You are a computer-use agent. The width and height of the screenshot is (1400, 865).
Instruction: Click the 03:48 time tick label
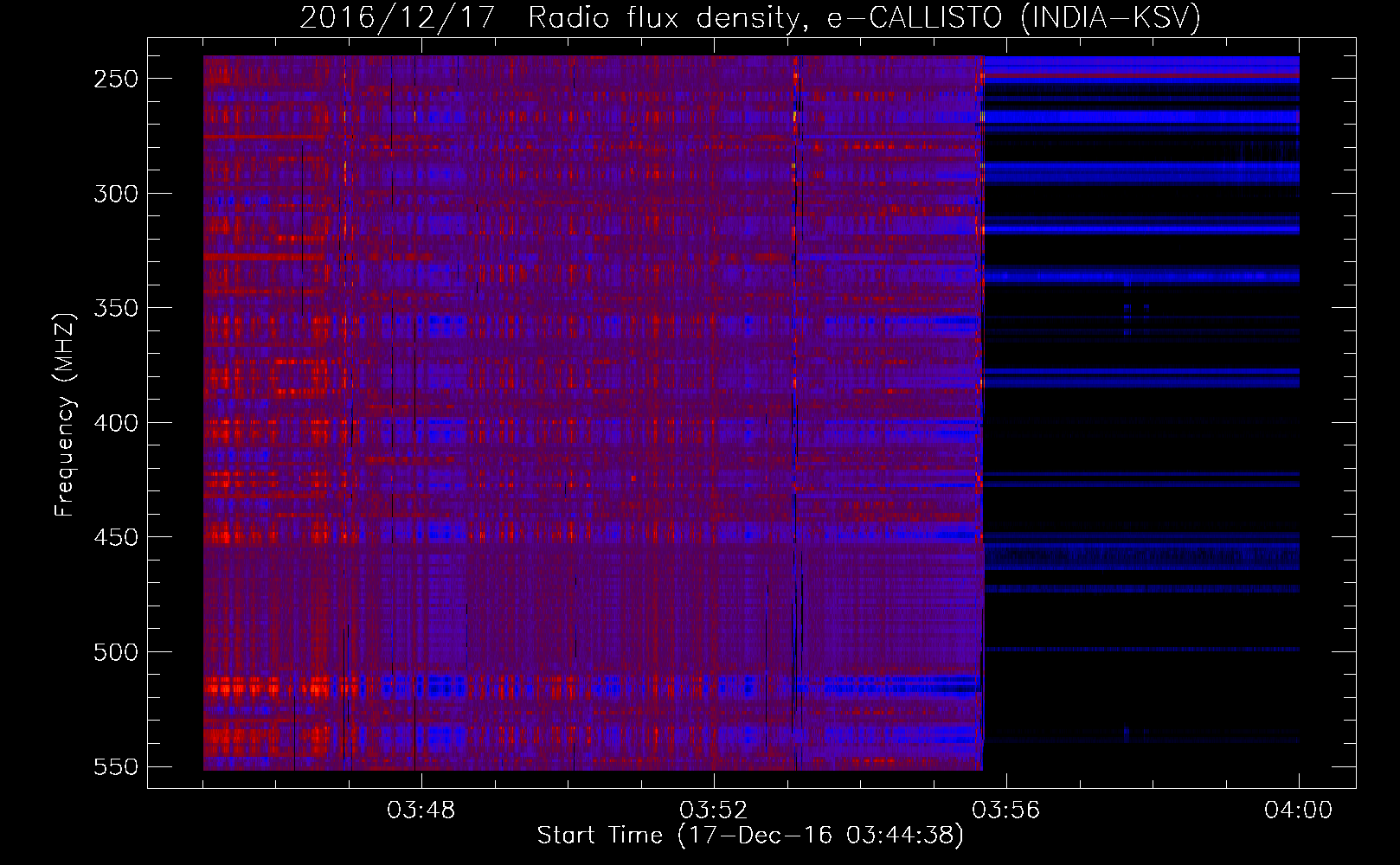coord(421,811)
